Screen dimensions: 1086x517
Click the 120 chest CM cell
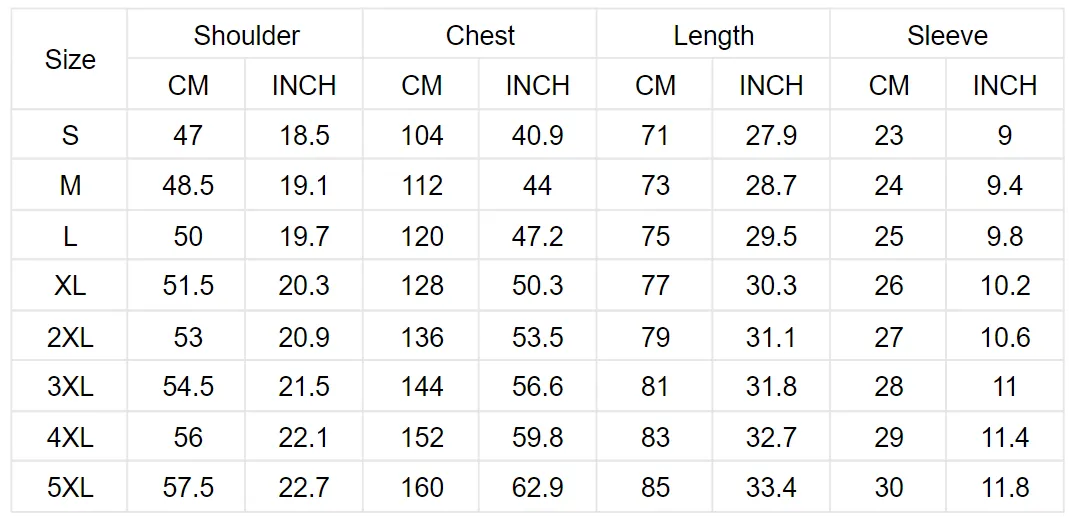click(422, 236)
